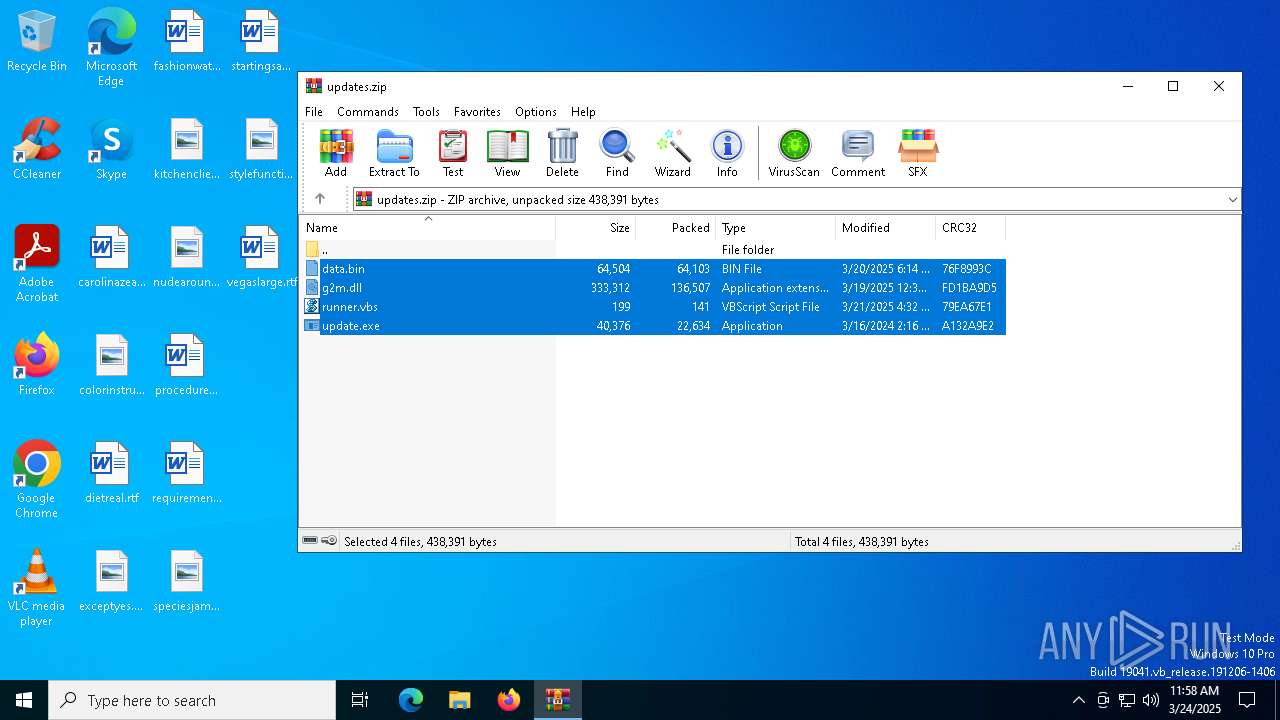The height and width of the screenshot is (720, 1280).
Task: Sort by the Name column header
Action: click(x=428, y=228)
